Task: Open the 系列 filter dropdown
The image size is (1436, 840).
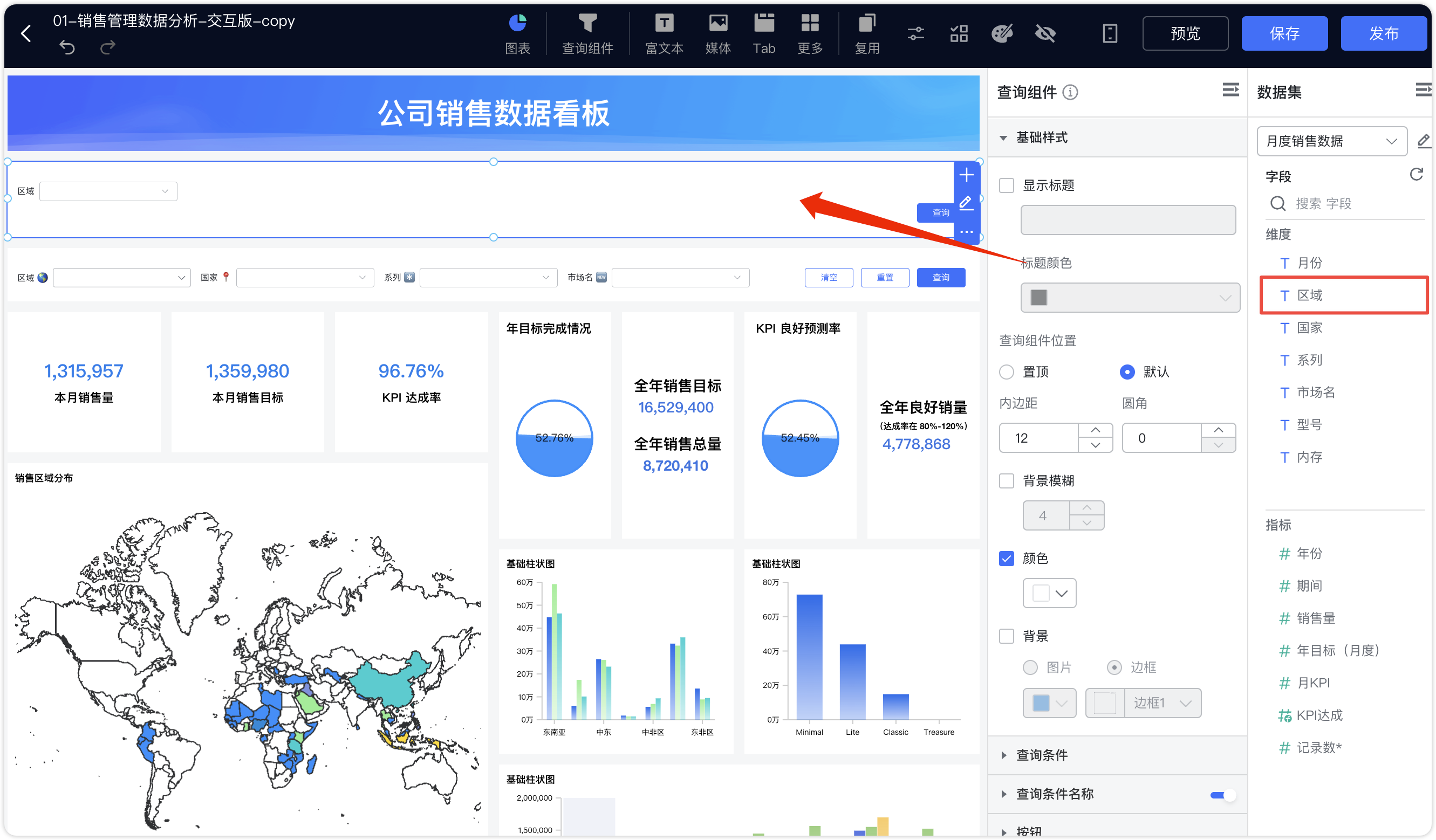Action: pos(488,278)
